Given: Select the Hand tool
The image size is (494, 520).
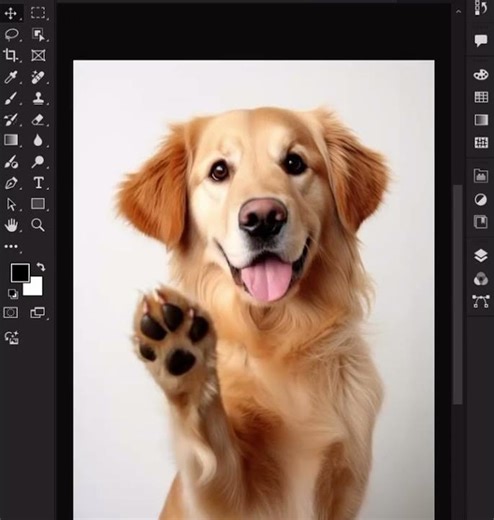Looking at the screenshot, I should (x=11, y=225).
